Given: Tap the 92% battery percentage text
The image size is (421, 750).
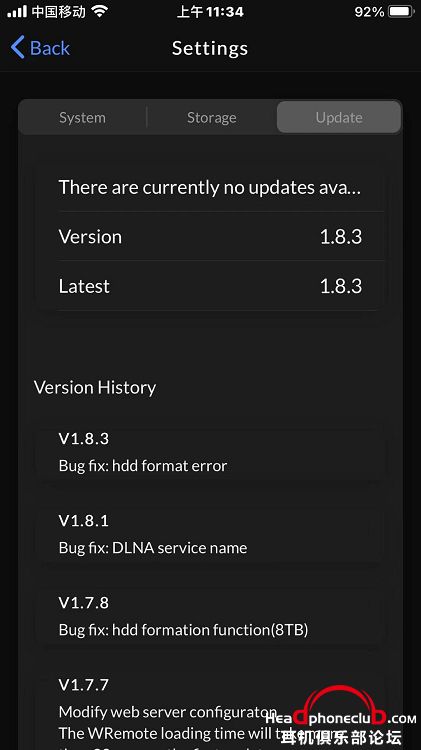Looking at the screenshot, I should (x=369, y=11).
